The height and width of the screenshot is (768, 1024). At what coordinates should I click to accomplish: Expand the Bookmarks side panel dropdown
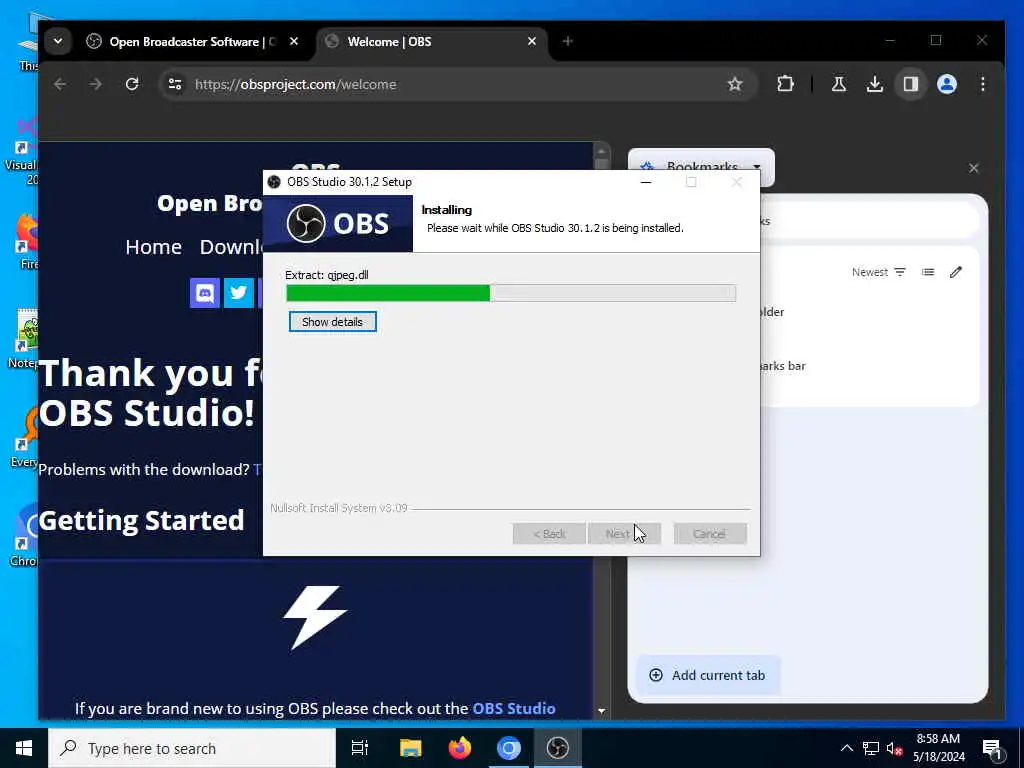pos(757,167)
